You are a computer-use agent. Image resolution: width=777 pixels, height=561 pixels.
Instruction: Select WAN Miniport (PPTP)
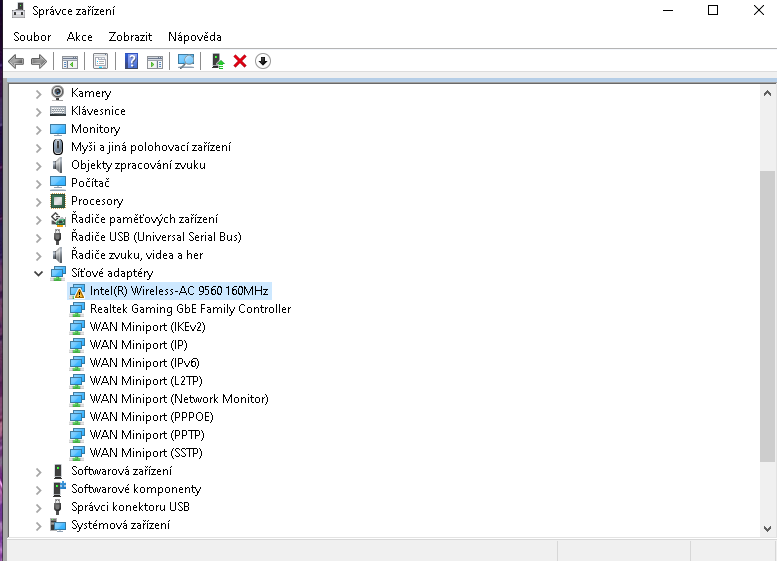pyautogui.click(x=147, y=435)
